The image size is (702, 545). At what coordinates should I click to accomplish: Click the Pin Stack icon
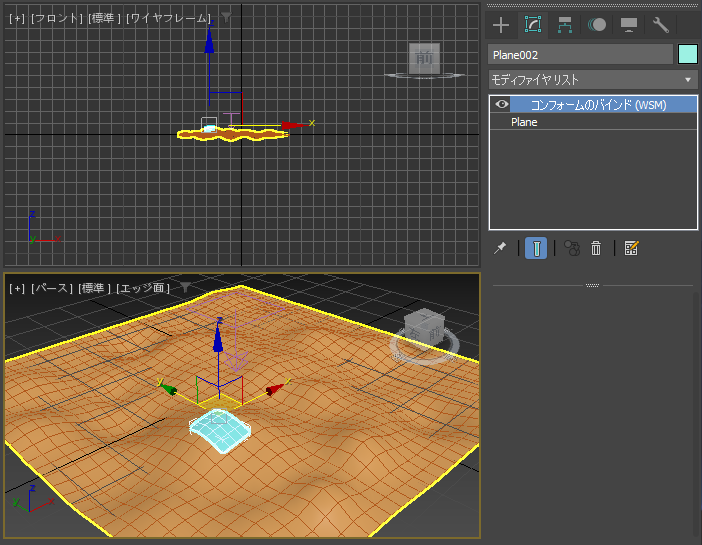[x=500, y=248]
